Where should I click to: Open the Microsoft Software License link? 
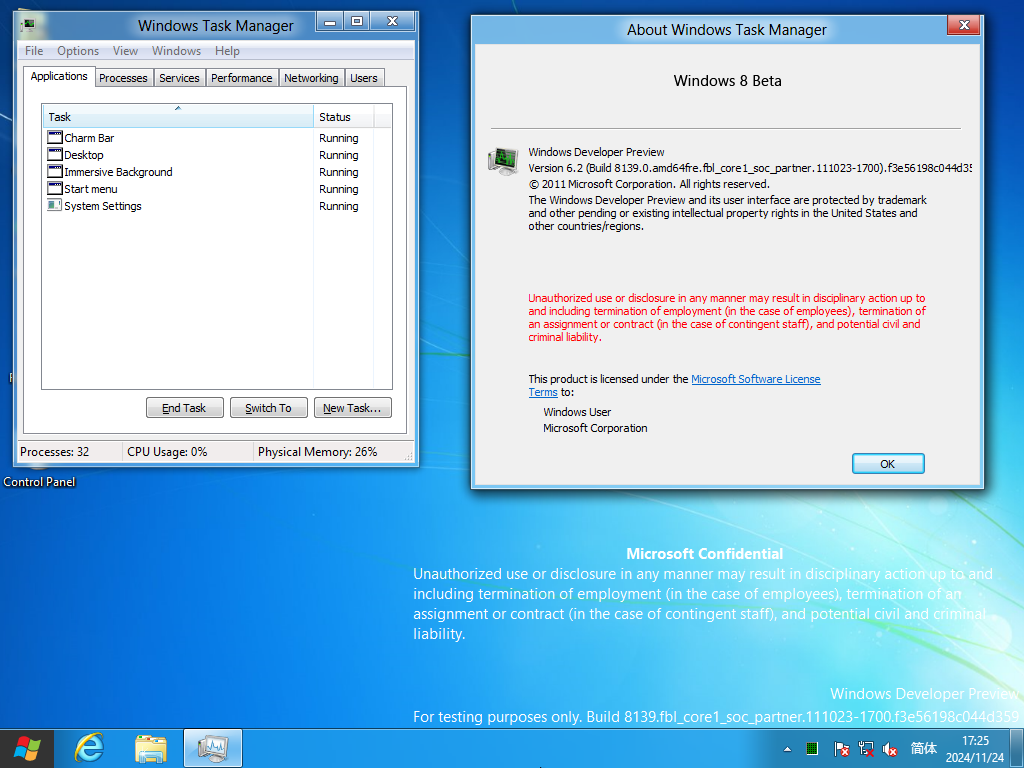pos(756,379)
